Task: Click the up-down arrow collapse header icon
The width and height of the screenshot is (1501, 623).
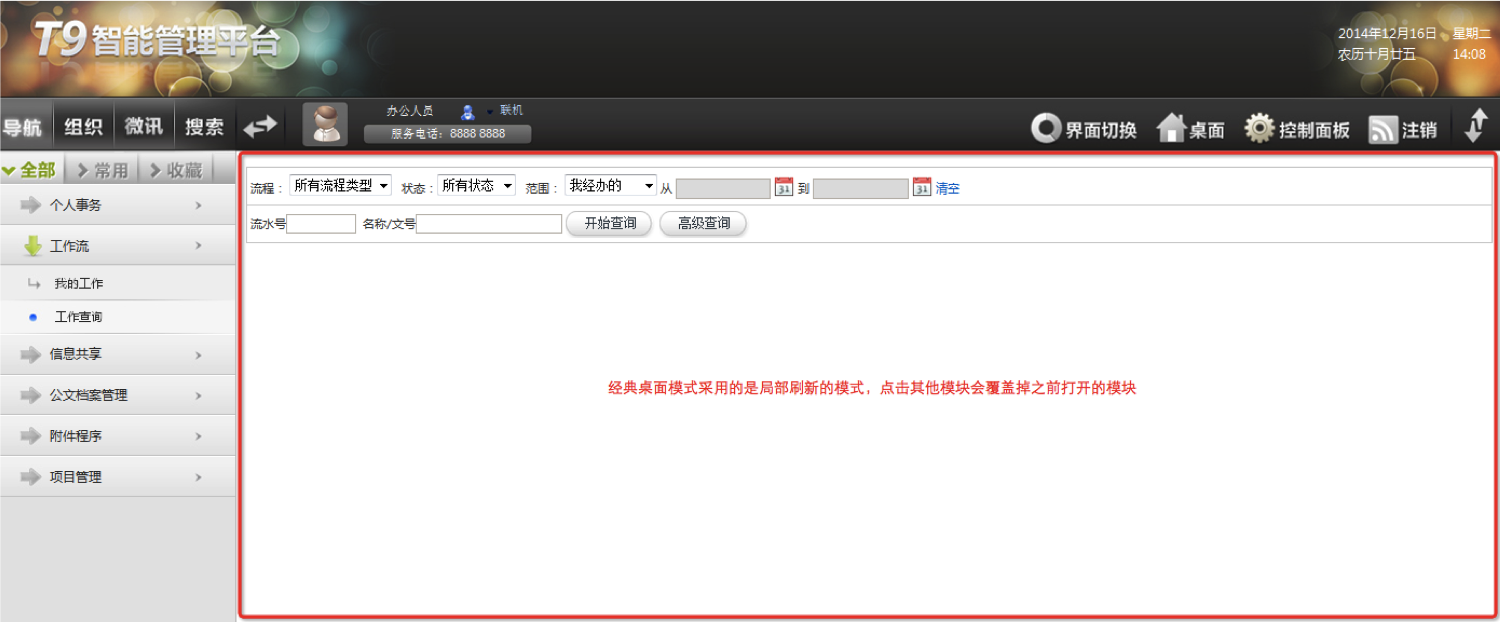Action: pos(1476,127)
